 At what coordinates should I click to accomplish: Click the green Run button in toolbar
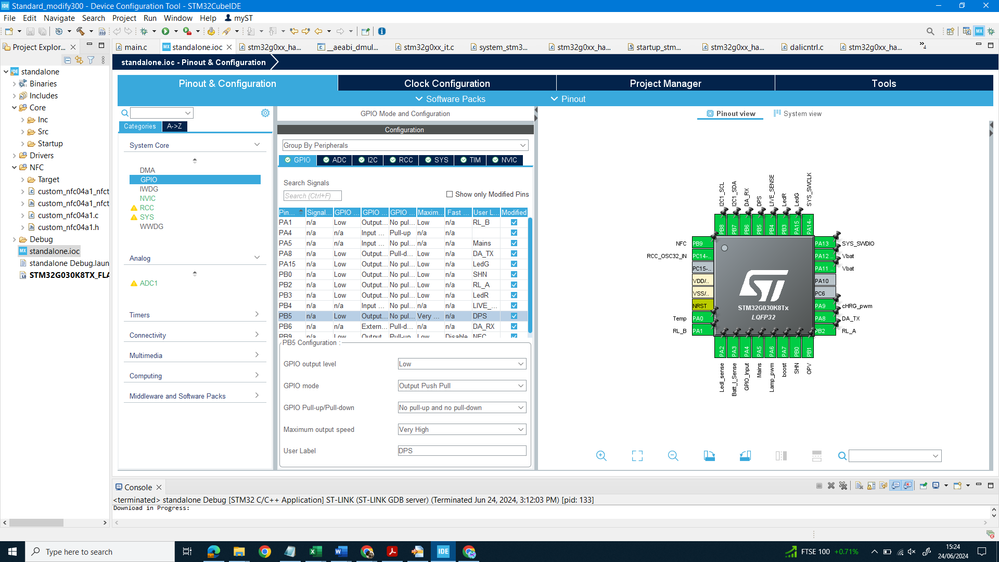[x=165, y=31]
